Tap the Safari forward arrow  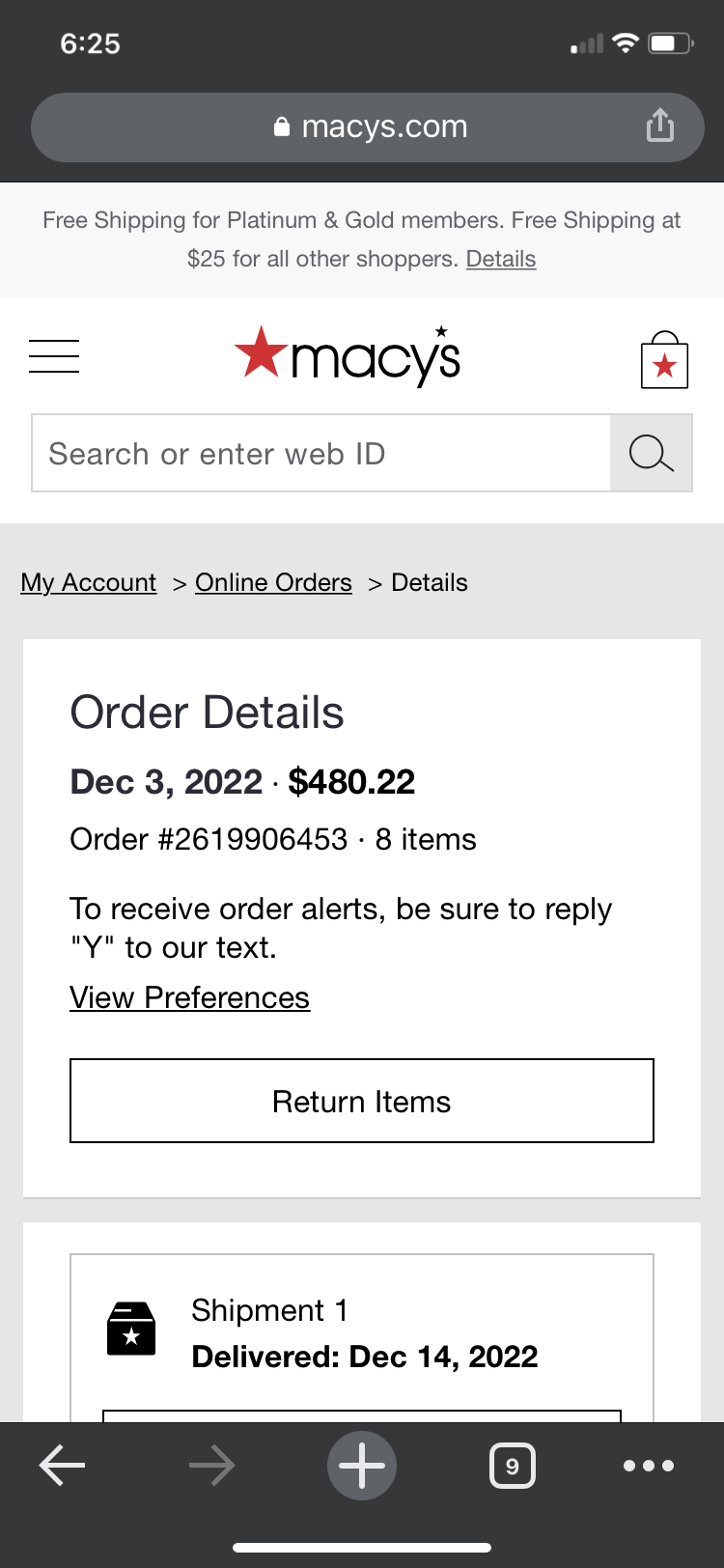click(x=211, y=1465)
